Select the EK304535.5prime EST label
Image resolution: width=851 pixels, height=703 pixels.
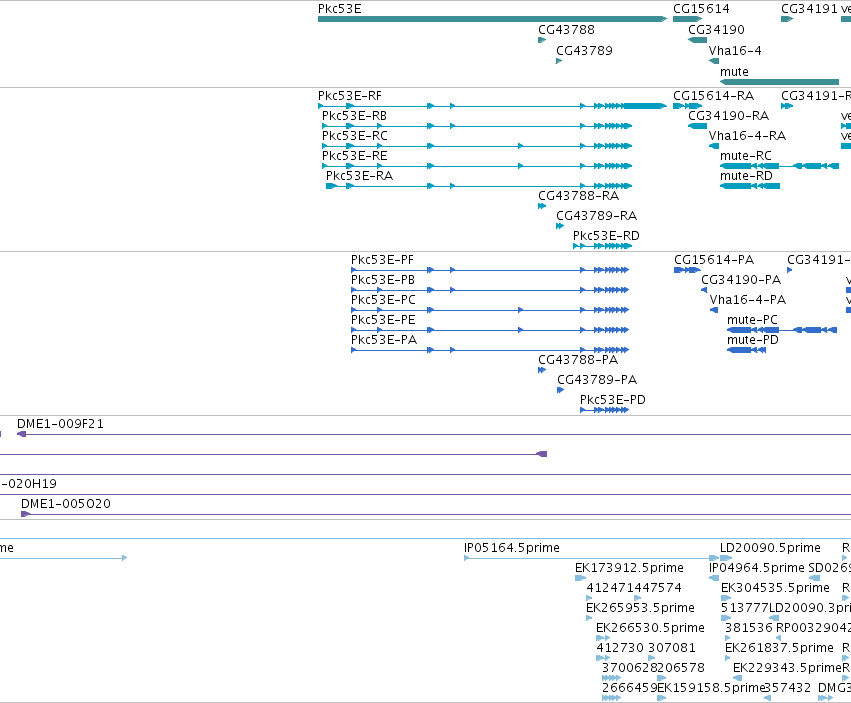click(775, 588)
